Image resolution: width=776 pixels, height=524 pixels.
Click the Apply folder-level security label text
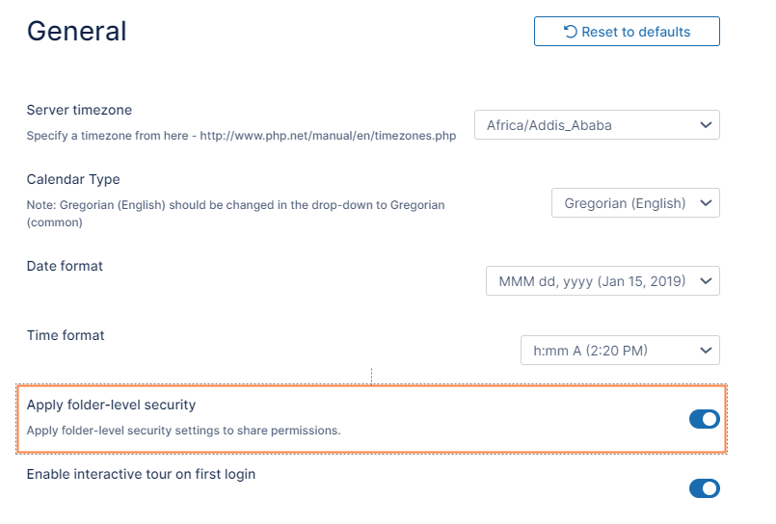pos(111,405)
